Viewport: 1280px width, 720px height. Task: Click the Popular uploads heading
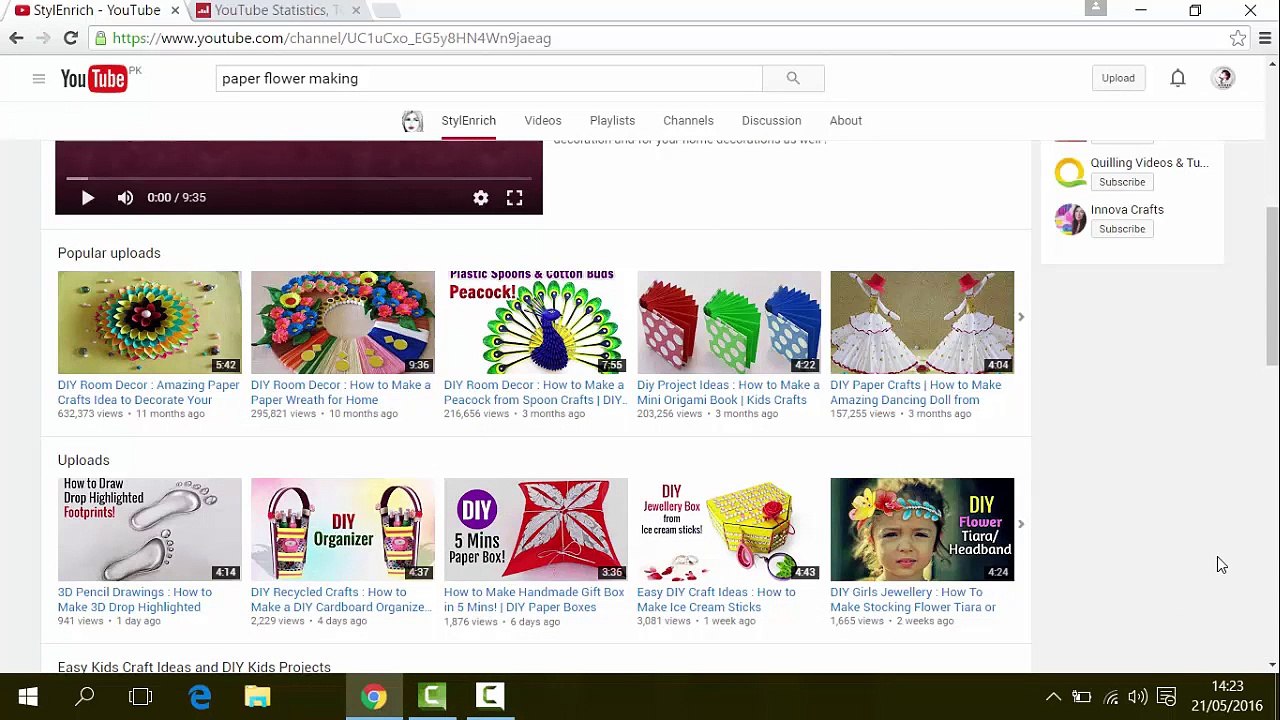pyautogui.click(x=109, y=253)
